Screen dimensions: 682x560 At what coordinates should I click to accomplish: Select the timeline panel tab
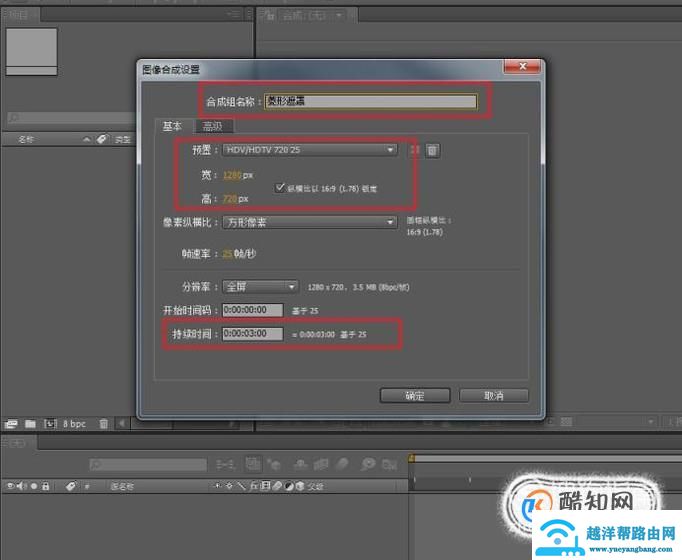click(x=18, y=443)
